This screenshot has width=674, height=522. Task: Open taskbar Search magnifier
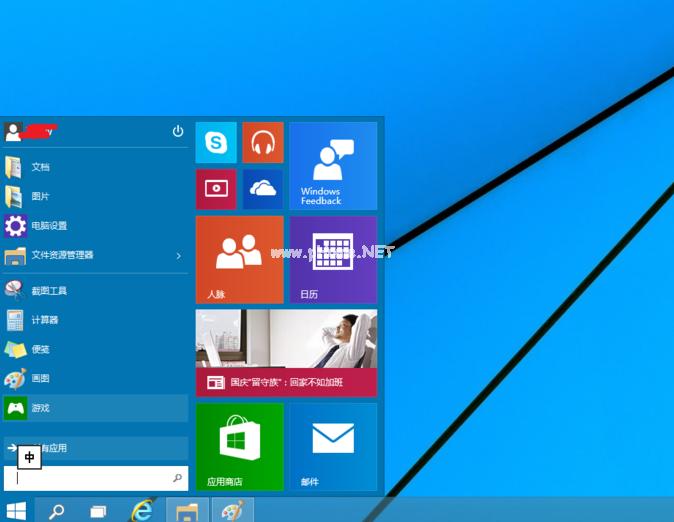click(56, 511)
